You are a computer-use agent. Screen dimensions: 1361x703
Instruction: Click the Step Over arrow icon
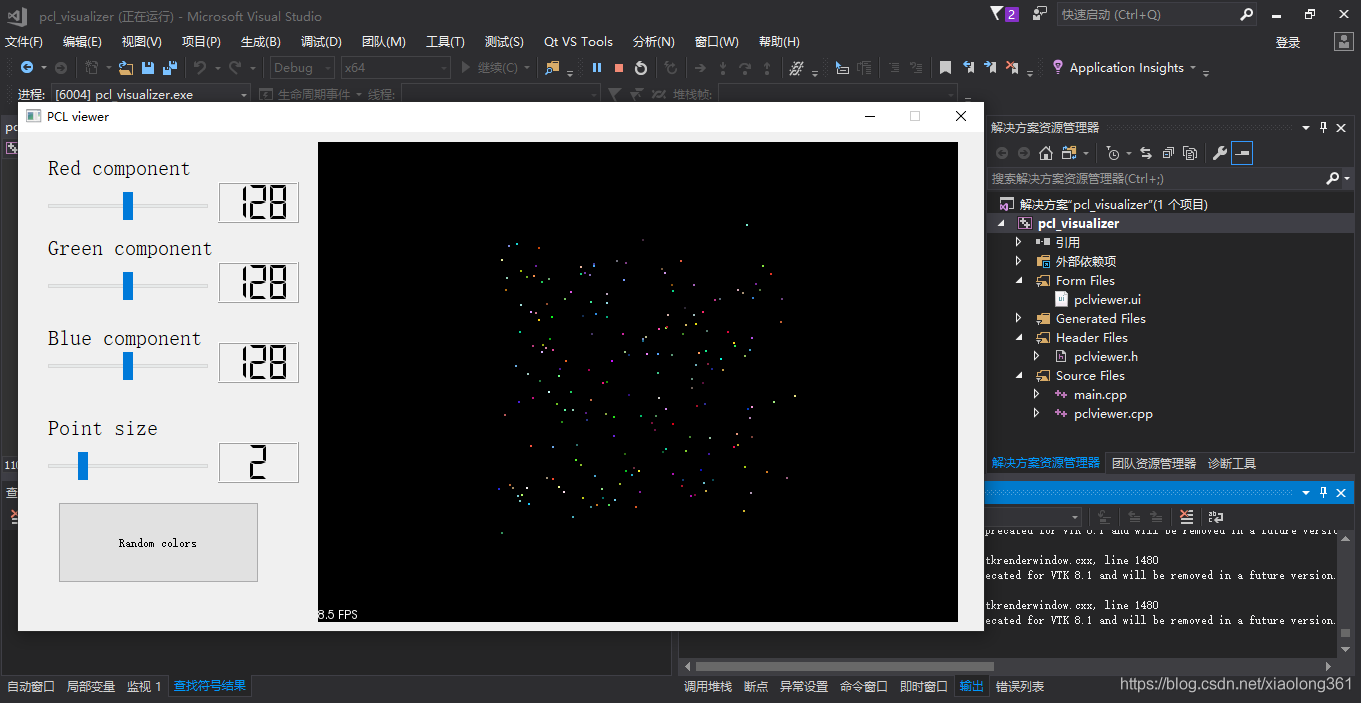745,68
